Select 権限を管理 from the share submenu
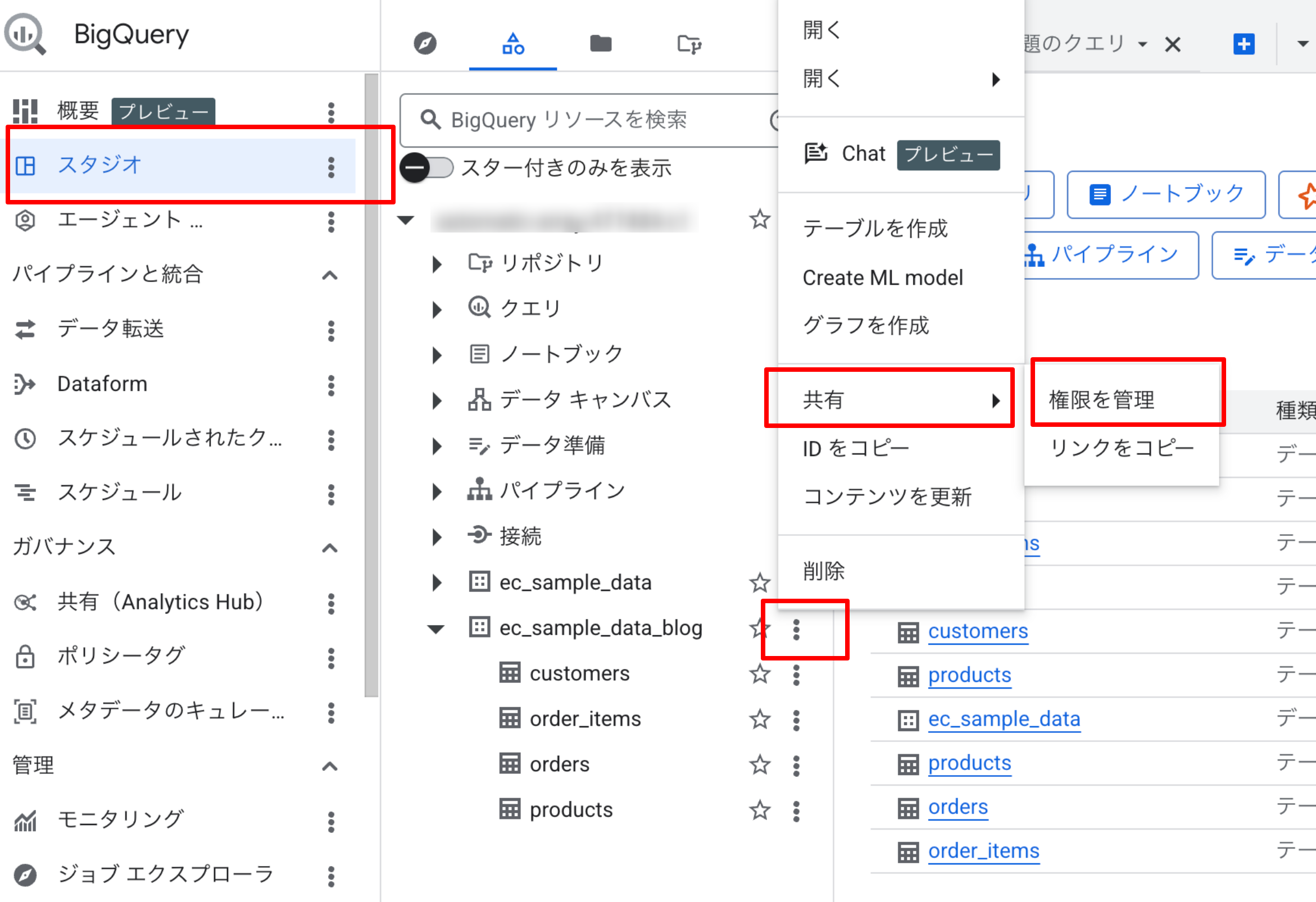Image resolution: width=1316 pixels, height=902 pixels. [x=1102, y=399]
